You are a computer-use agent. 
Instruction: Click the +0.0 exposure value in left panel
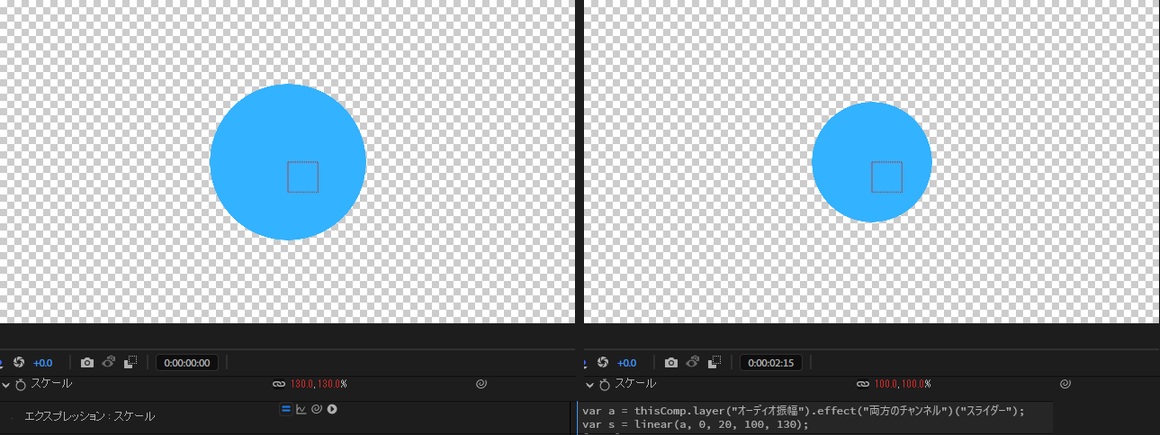coord(43,362)
